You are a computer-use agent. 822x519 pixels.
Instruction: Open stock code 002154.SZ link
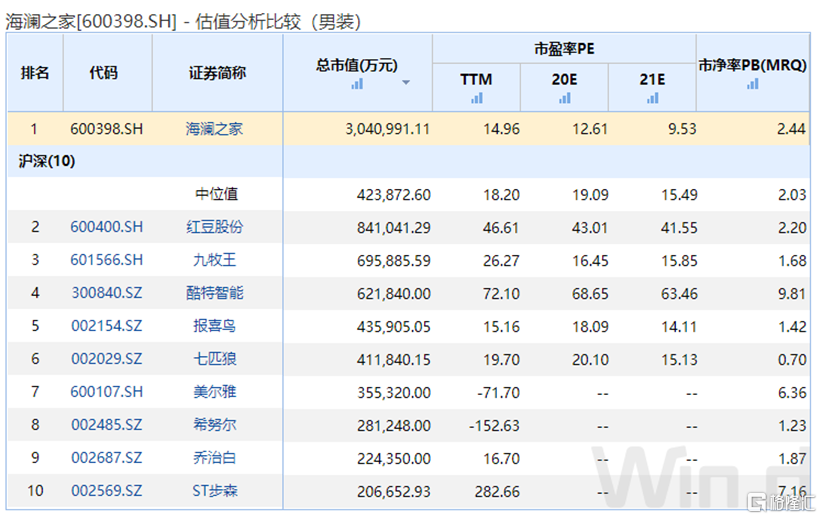coord(106,326)
